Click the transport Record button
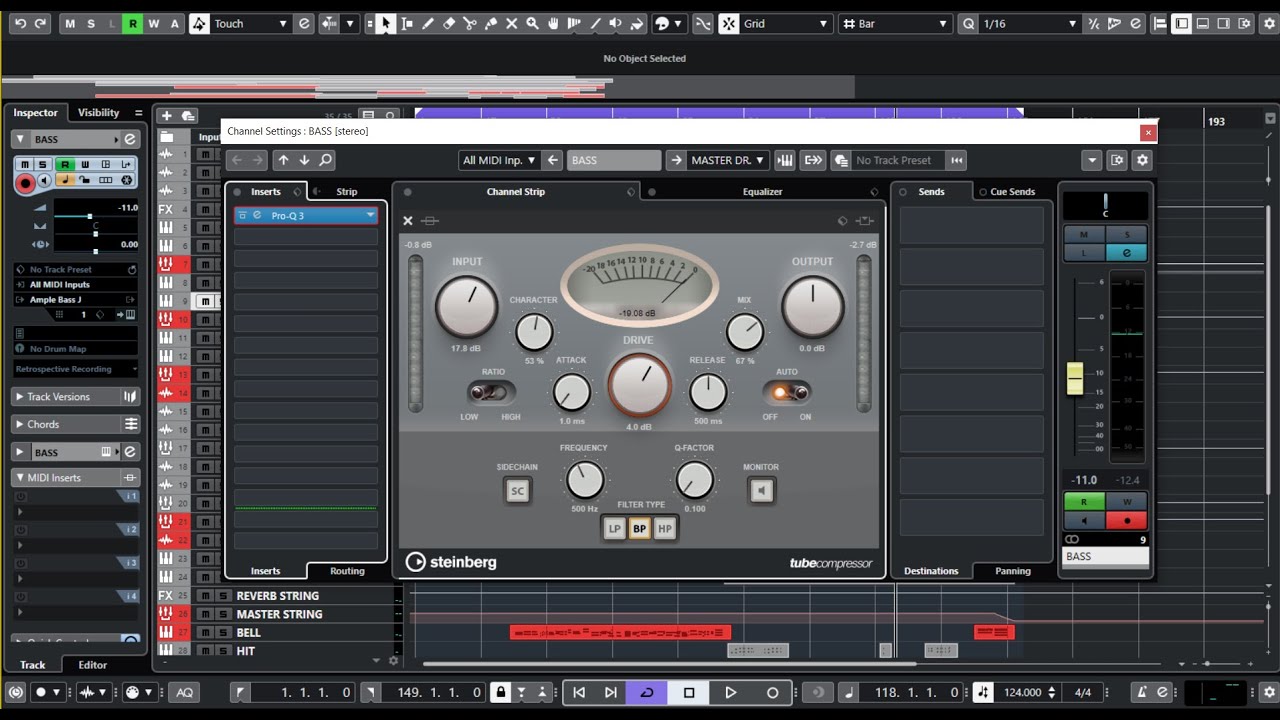1280x720 pixels. (x=772, y=692)
